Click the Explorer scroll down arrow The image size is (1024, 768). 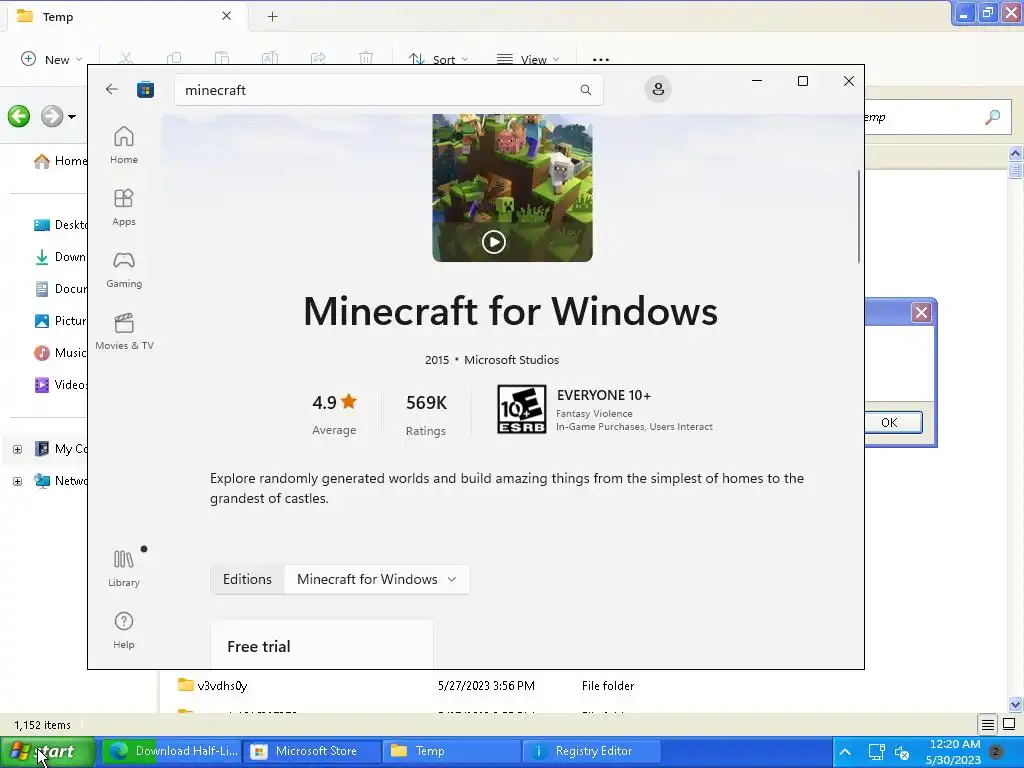point(1015,704)
